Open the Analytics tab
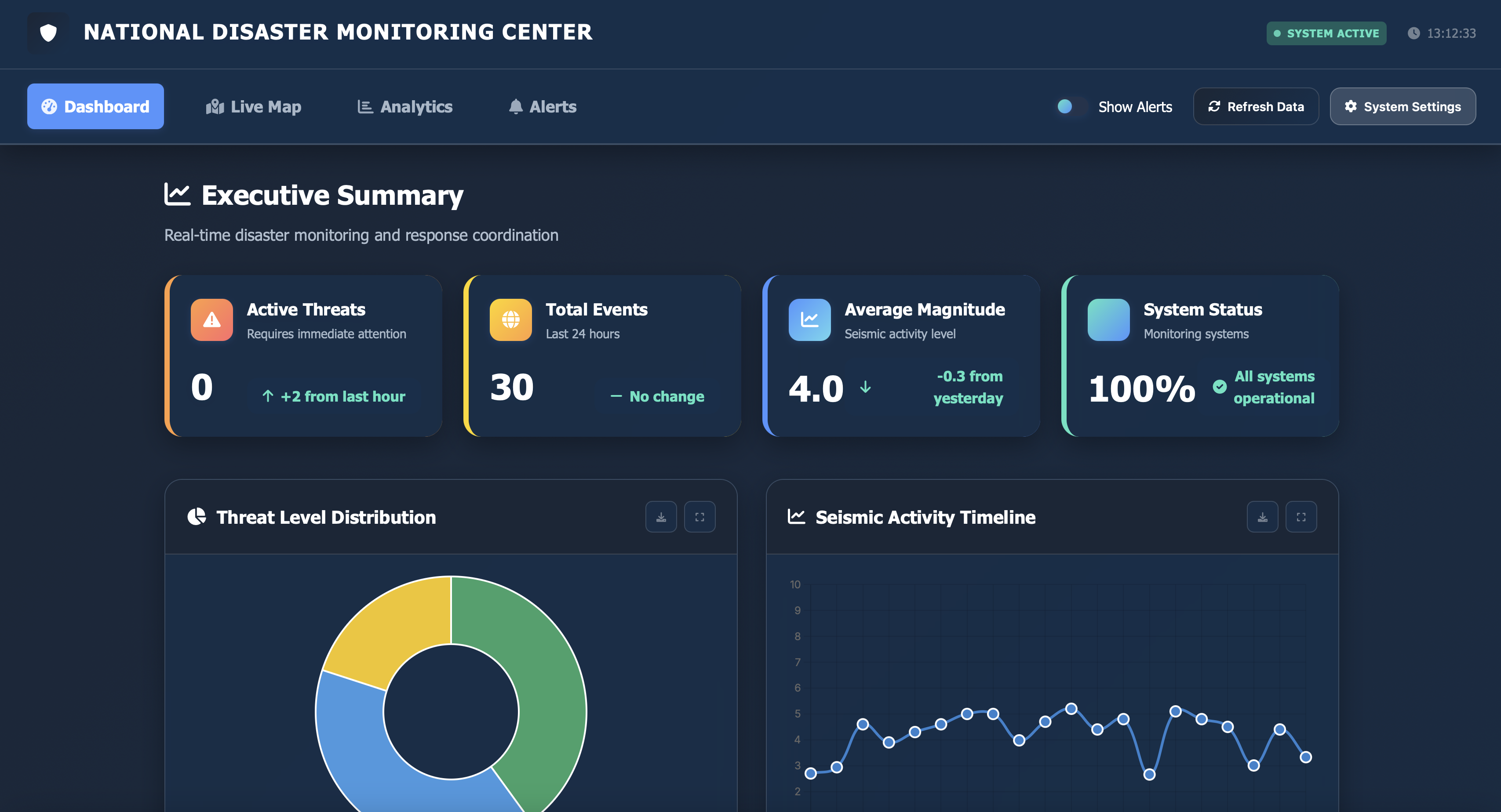The height and width of the screenshot is (812, 1501). click(x=405, y=107)
